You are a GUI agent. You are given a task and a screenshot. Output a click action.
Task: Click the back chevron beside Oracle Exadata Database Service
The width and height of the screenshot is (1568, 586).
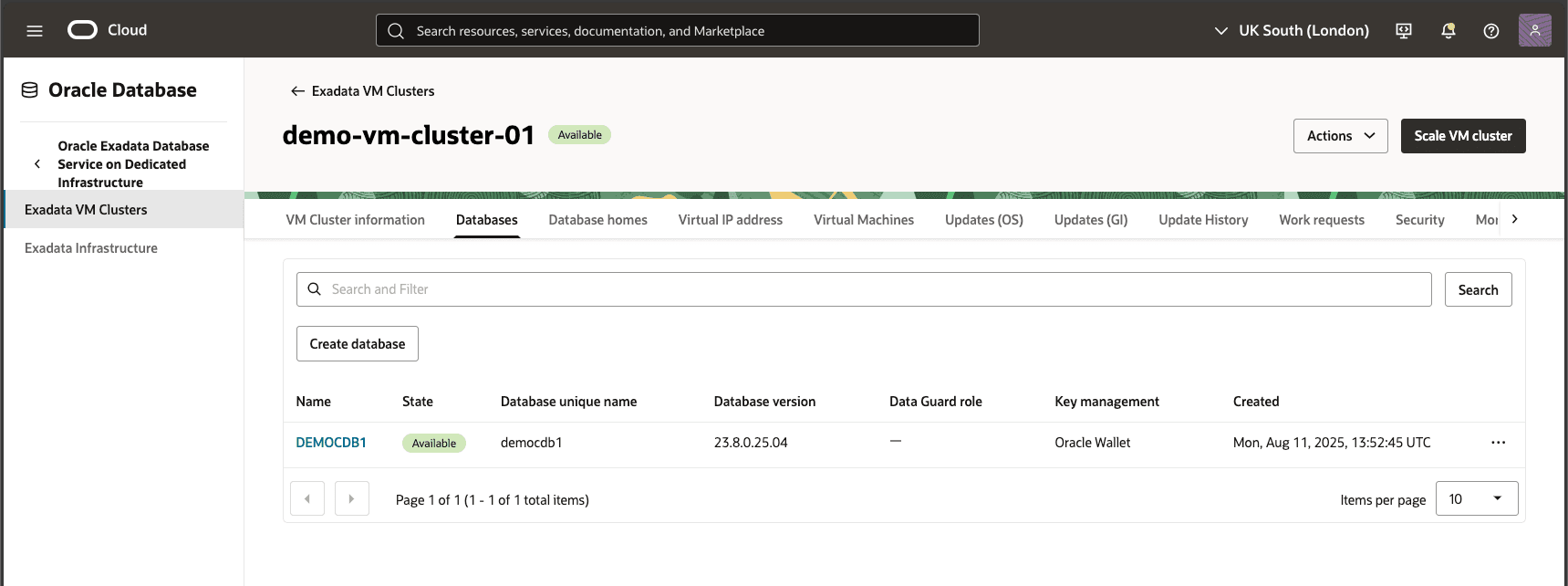[37, 164]
